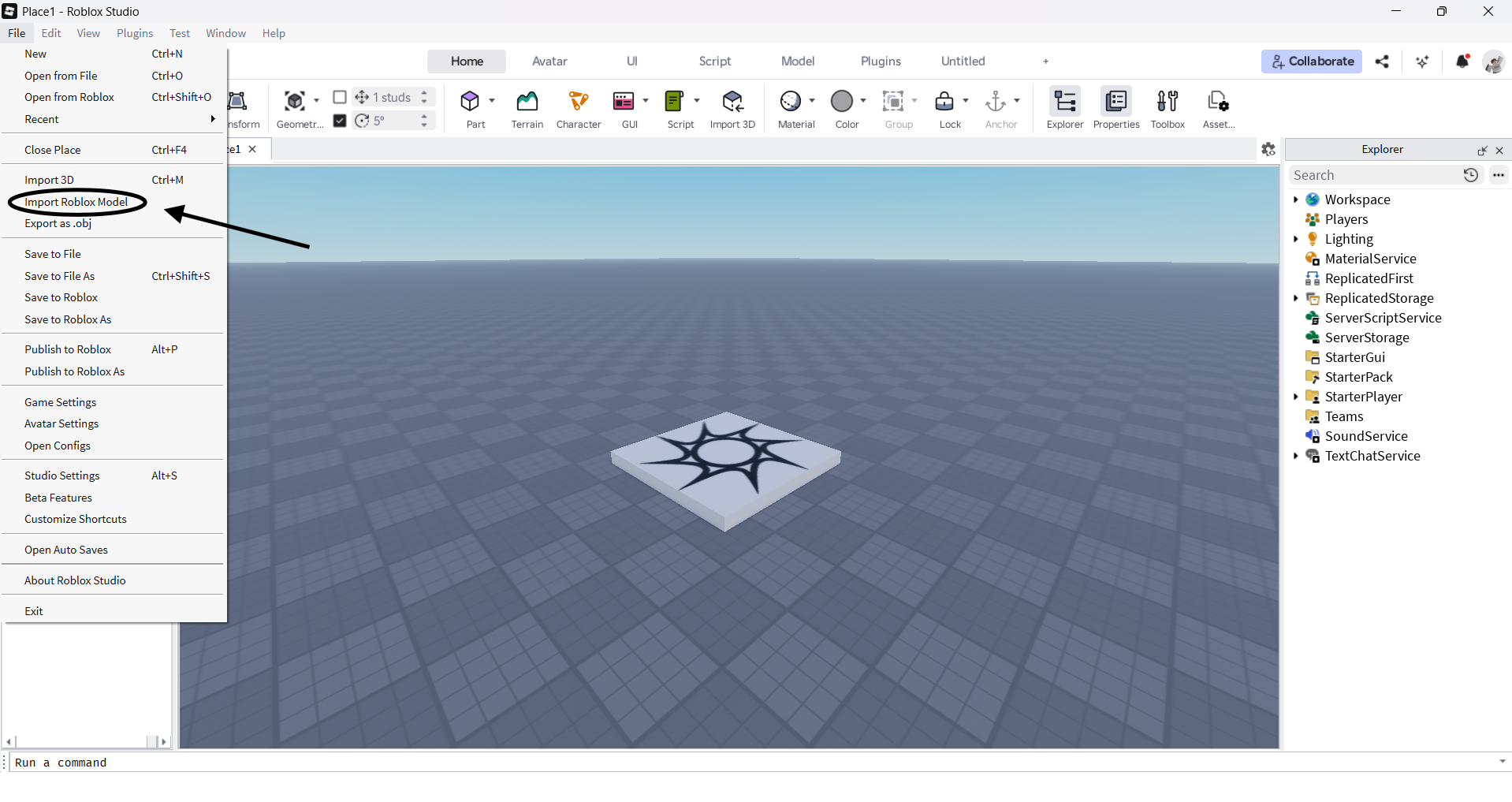
Task: Expand the Lighting tree item
Action: click(1298, 239)
